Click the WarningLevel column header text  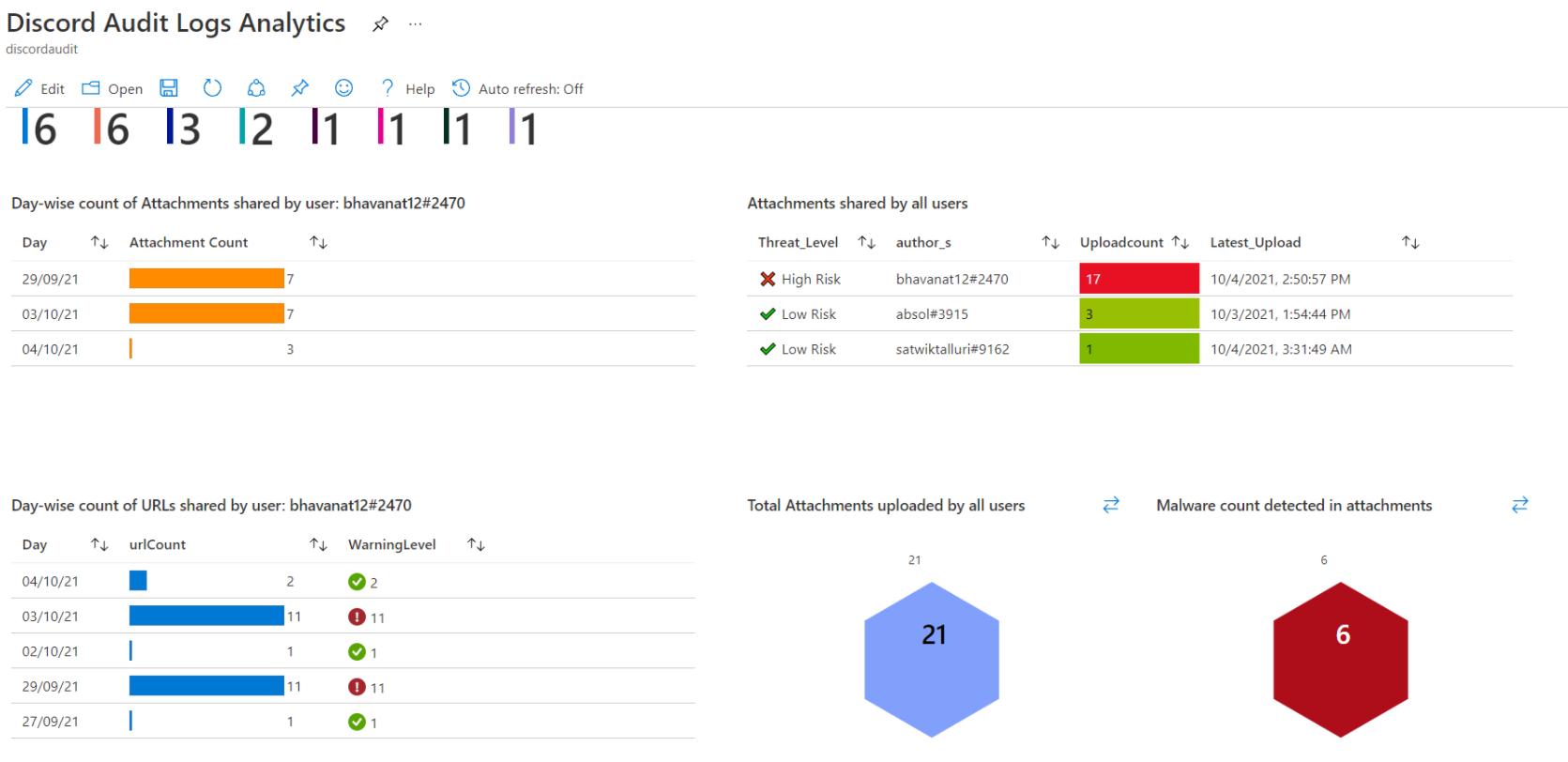392,544
